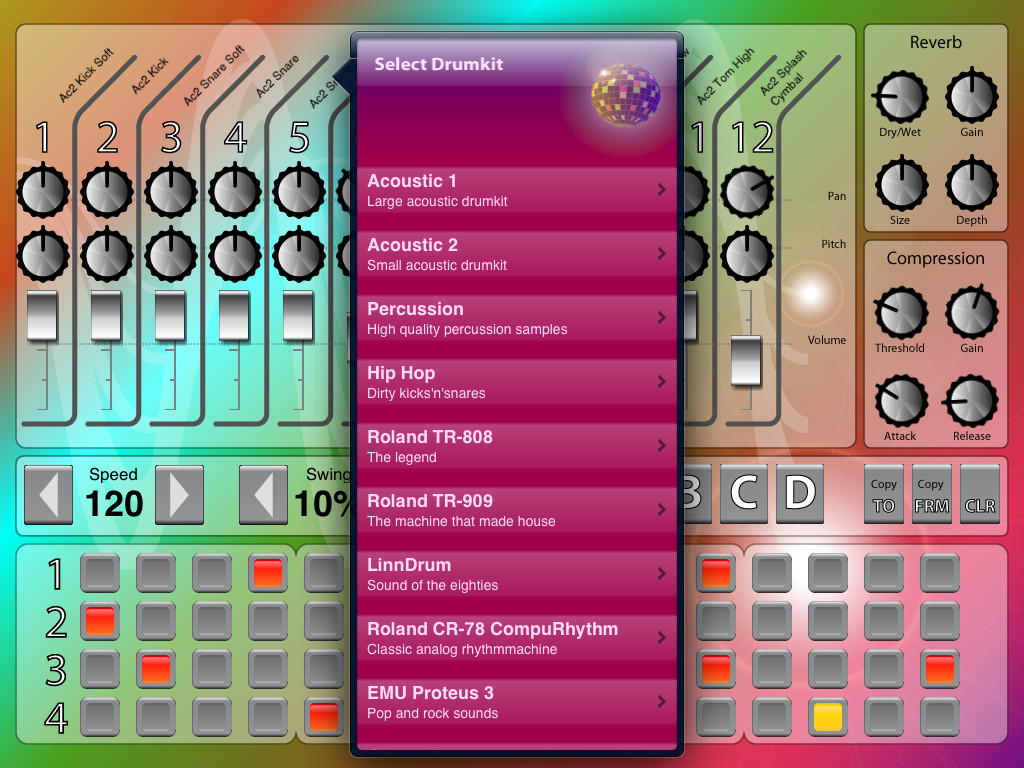Adjust the Reverb Gain knob
Image resolution: width=1024 pixels, height=768 pixels.
point(972,97)
